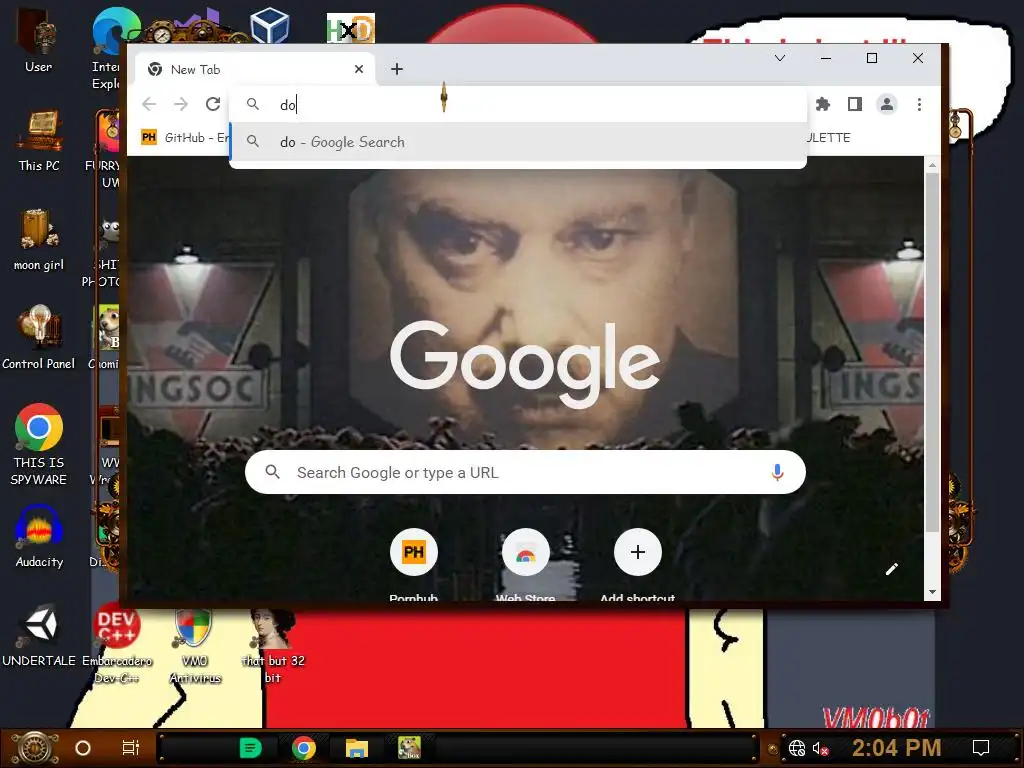This screenshot has width=1024, height=768.
Task: Open the moon girl desktop icon
Action: pyautogui.click(x=39, y=240)
